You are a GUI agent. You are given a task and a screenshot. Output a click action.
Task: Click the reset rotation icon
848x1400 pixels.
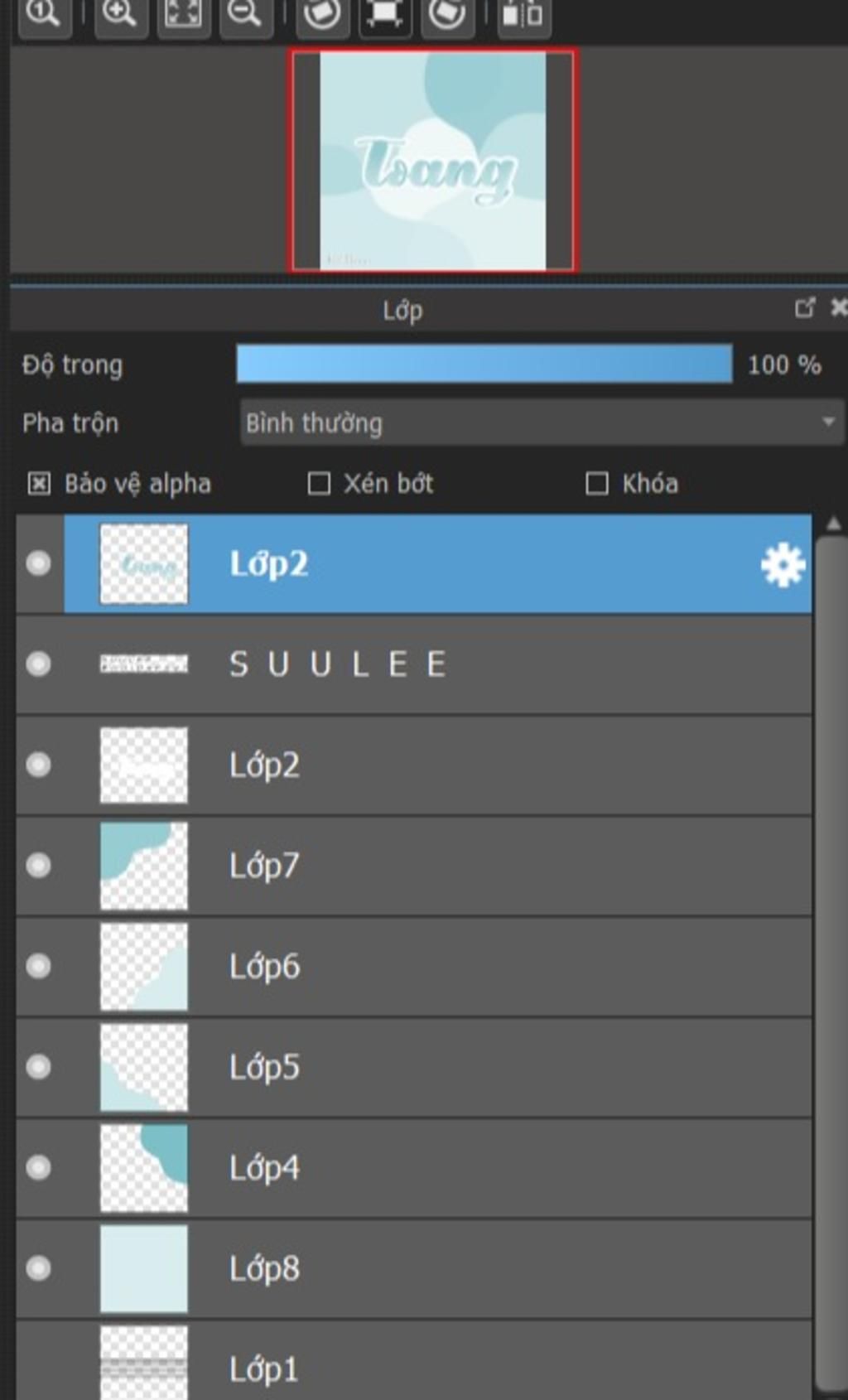coord(384,13)
